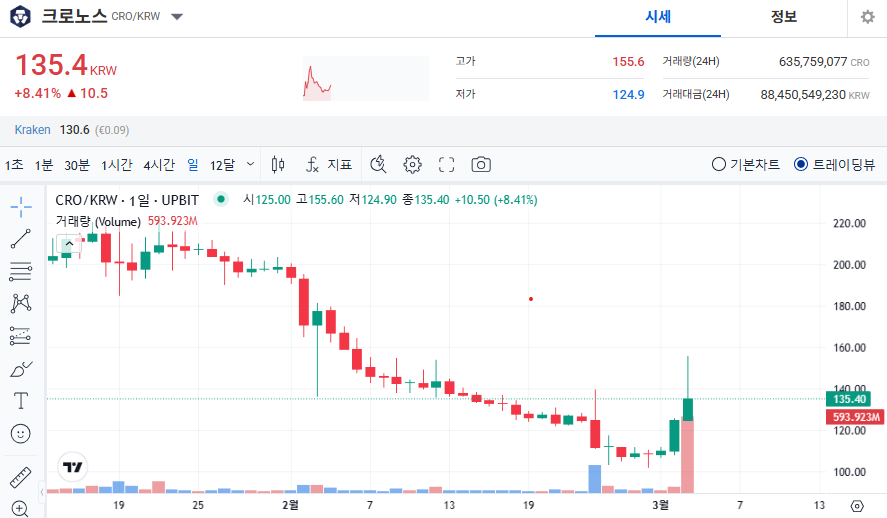Open chart settings gear in toolbar

click(x=412, y=165)
